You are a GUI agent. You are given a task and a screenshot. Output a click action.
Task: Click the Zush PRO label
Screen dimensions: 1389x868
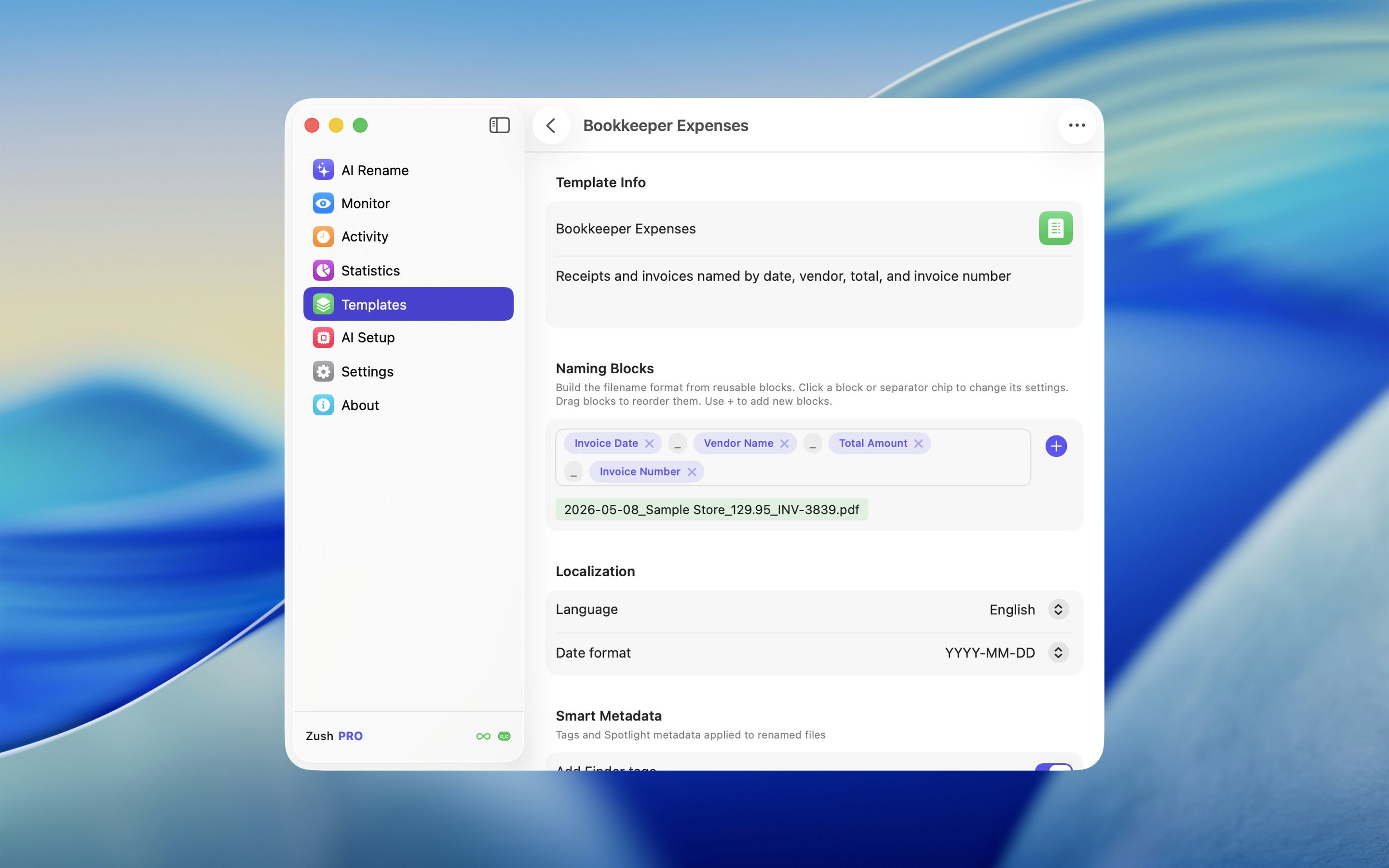334,736
